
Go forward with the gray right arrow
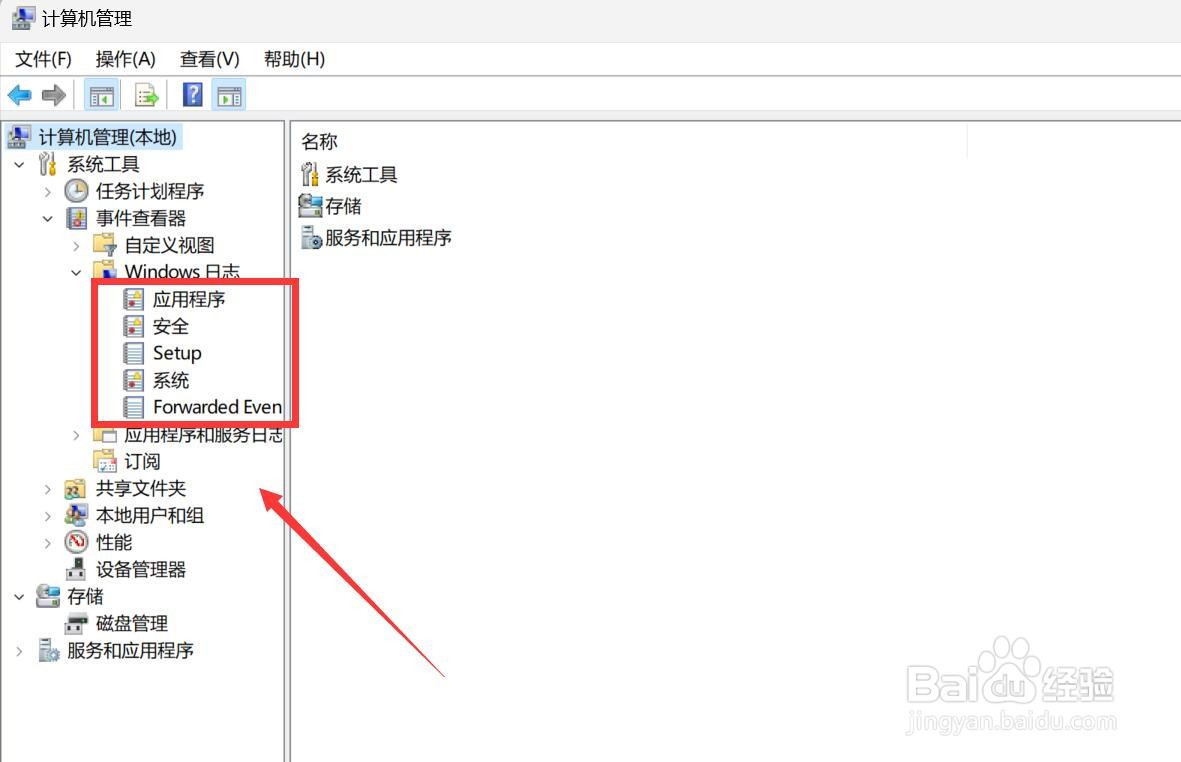tap(53, 96)
